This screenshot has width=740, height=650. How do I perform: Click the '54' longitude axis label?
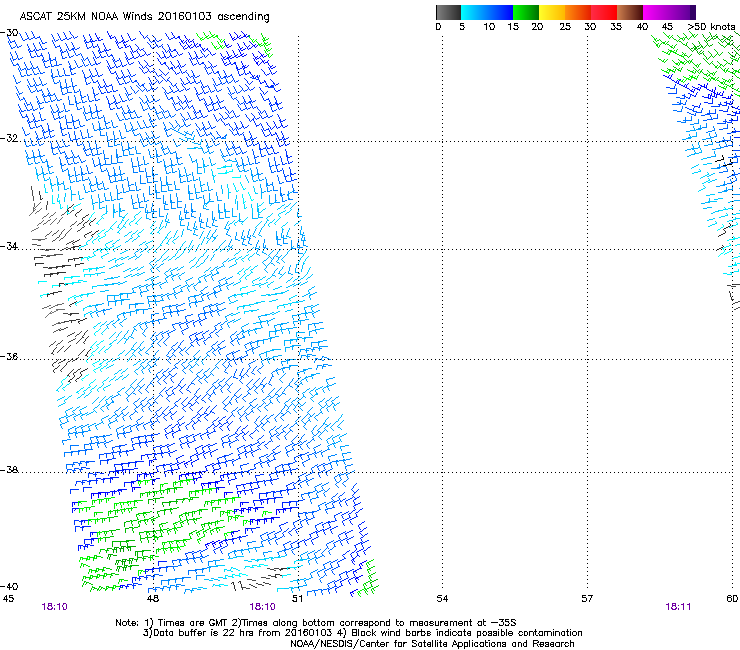pos(442,599)
